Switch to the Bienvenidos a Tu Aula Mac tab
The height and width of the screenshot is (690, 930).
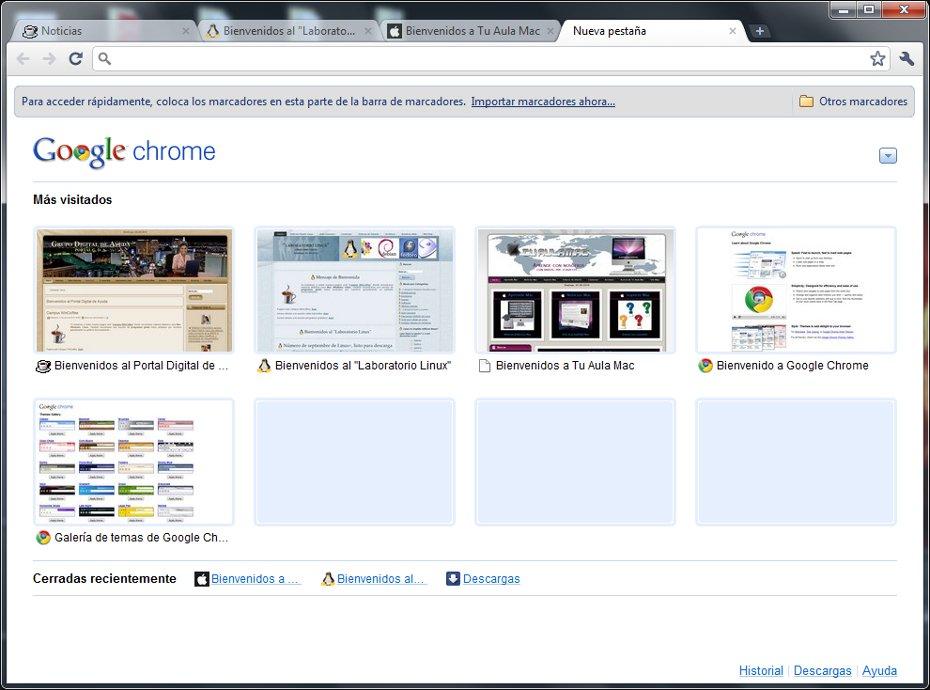(470, 31)
